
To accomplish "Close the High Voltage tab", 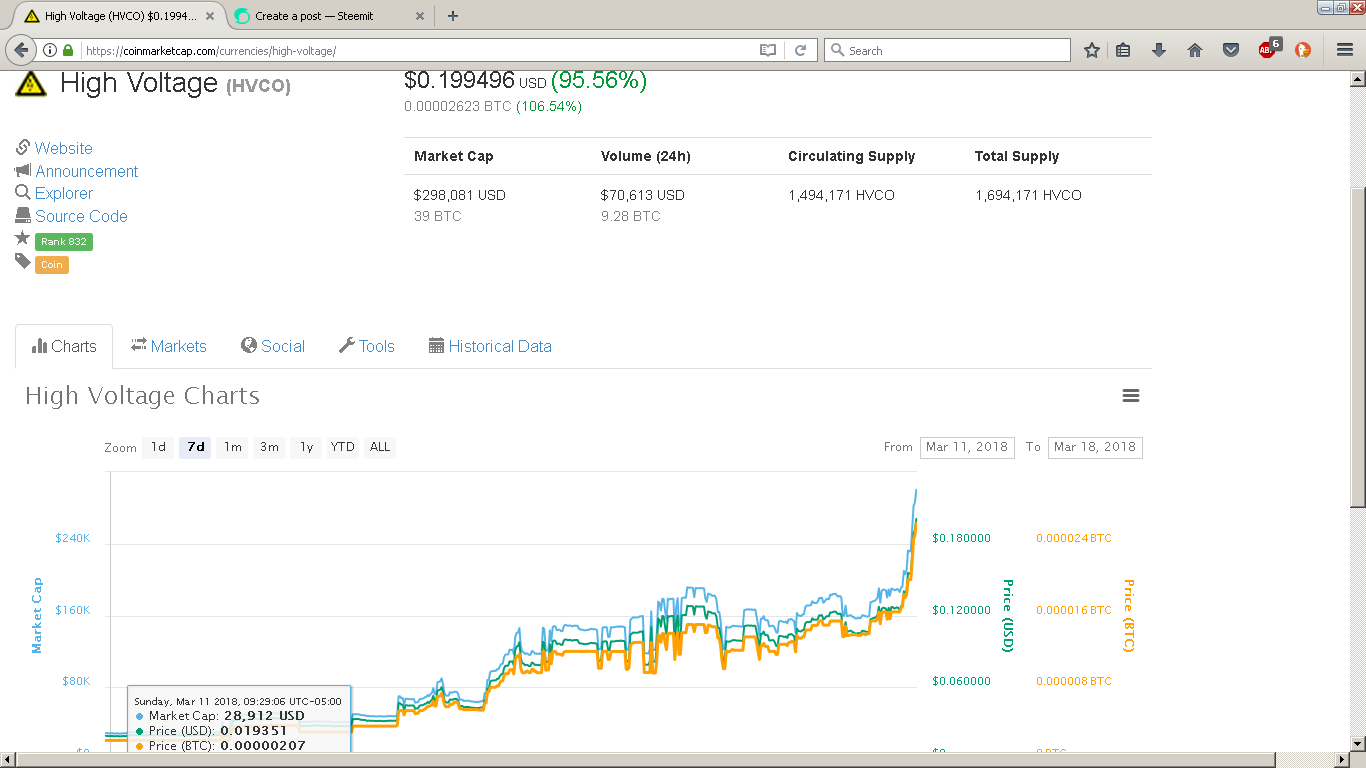I will 210,16.
